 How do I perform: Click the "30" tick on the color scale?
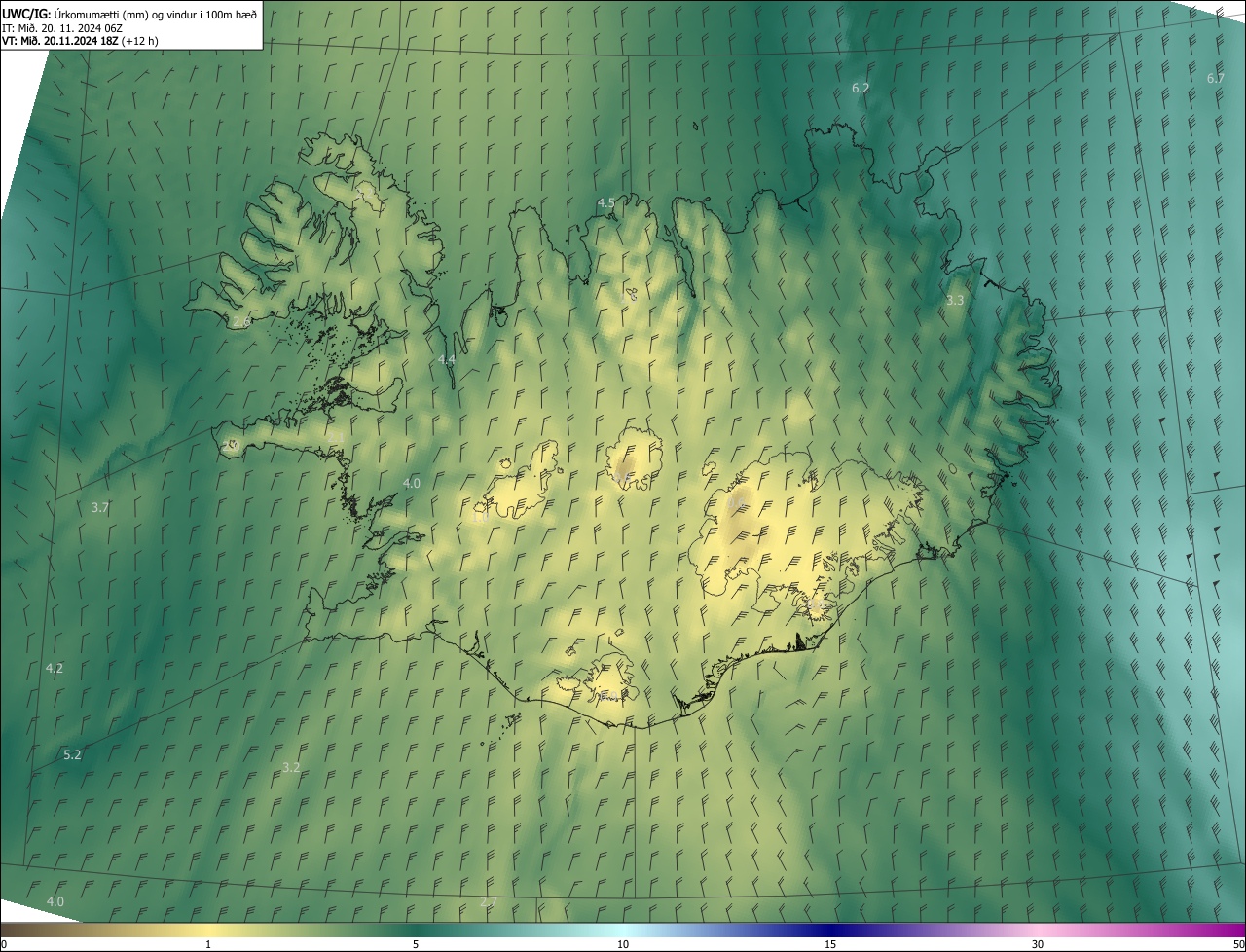pos(1038,944)
